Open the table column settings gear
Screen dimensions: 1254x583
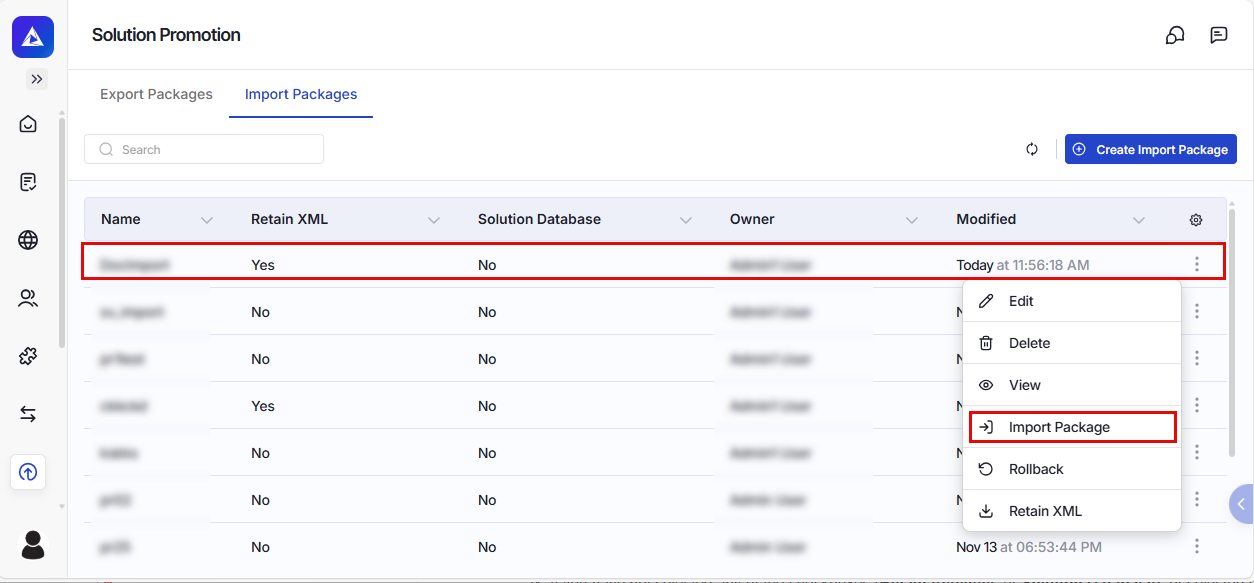click(1196, 220)
